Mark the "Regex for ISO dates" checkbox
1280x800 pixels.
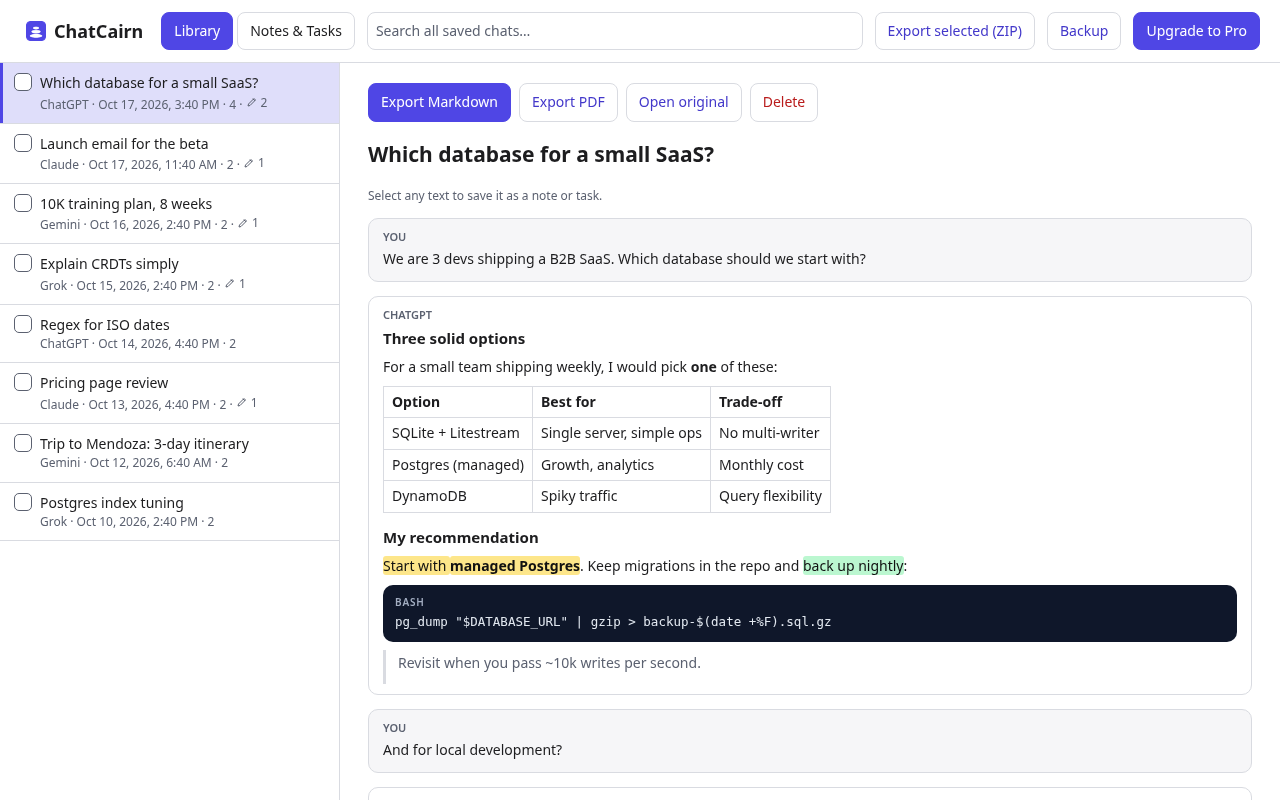23,324
